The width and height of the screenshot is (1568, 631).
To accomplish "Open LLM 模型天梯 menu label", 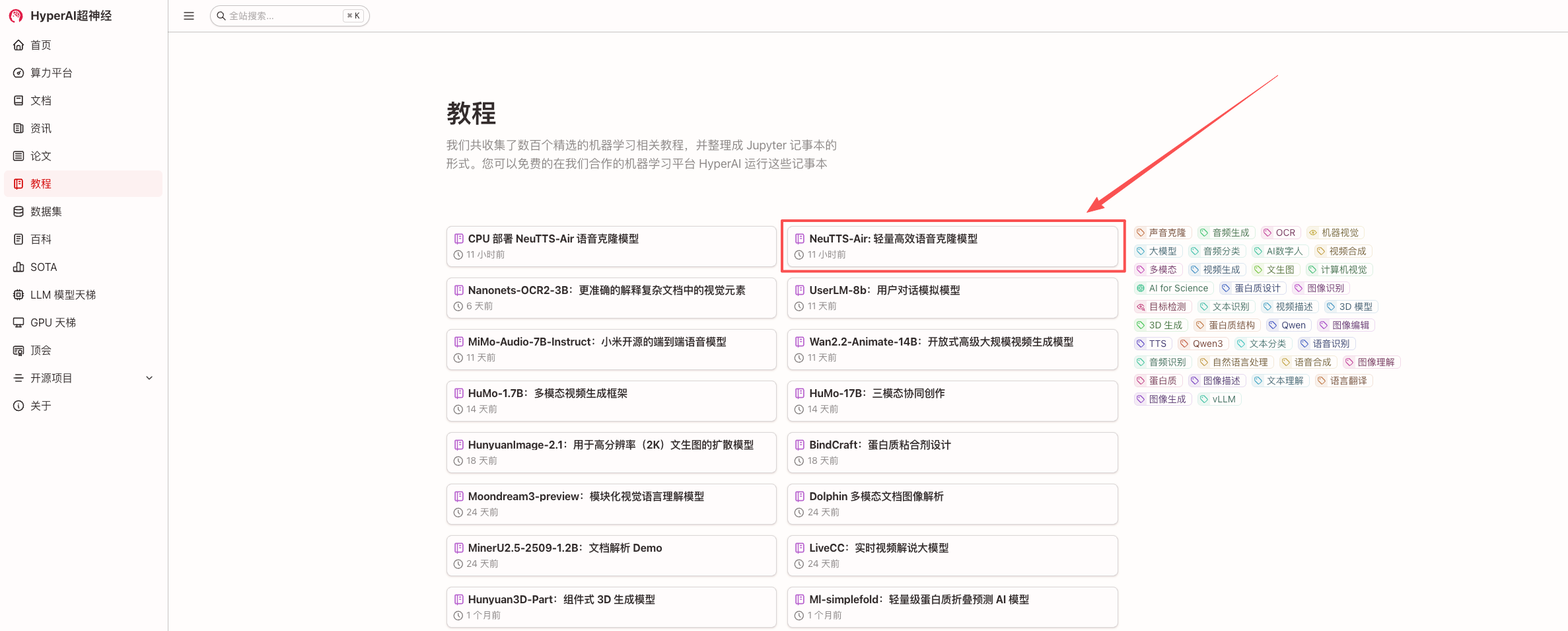I will pos(63,295).
